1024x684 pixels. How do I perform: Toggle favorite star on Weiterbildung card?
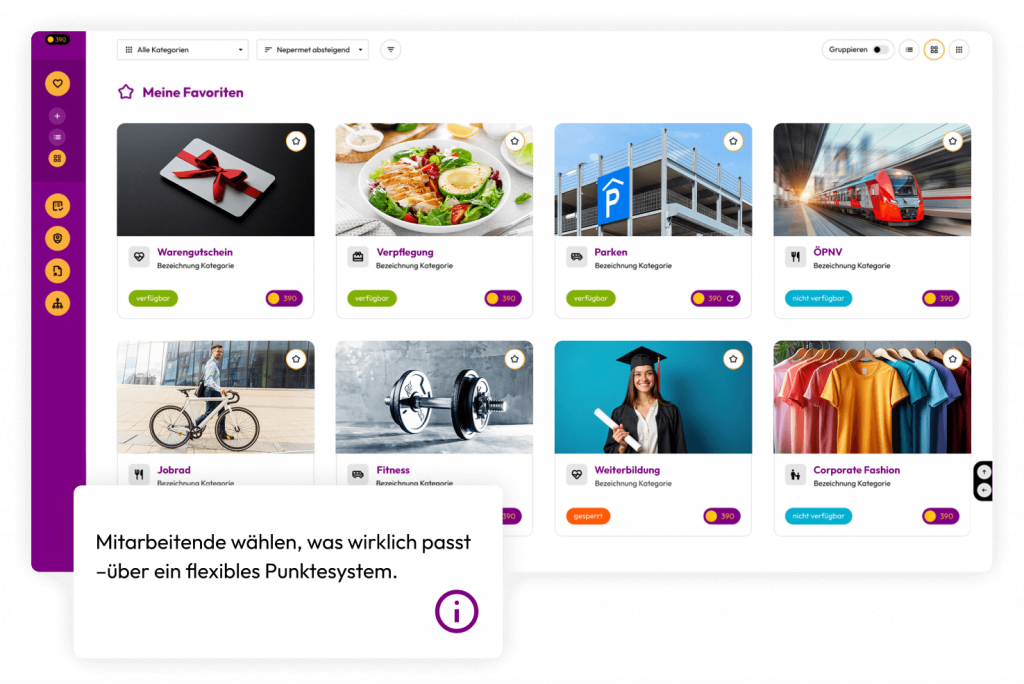733,359
